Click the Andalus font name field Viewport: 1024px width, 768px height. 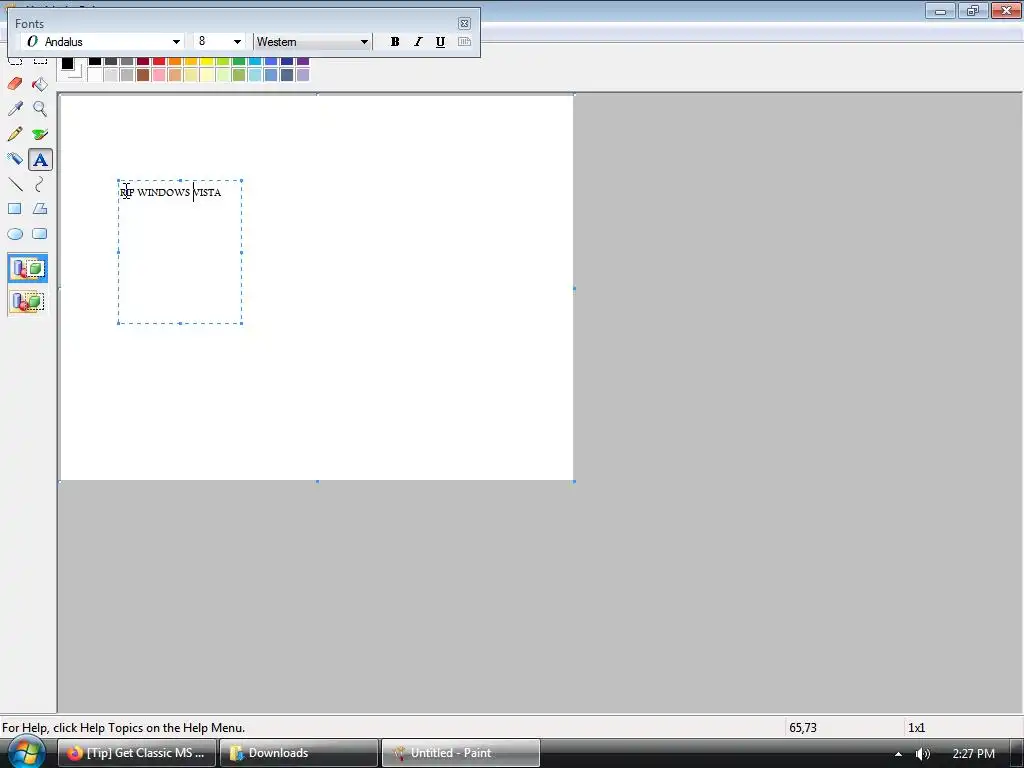[96, 42]
